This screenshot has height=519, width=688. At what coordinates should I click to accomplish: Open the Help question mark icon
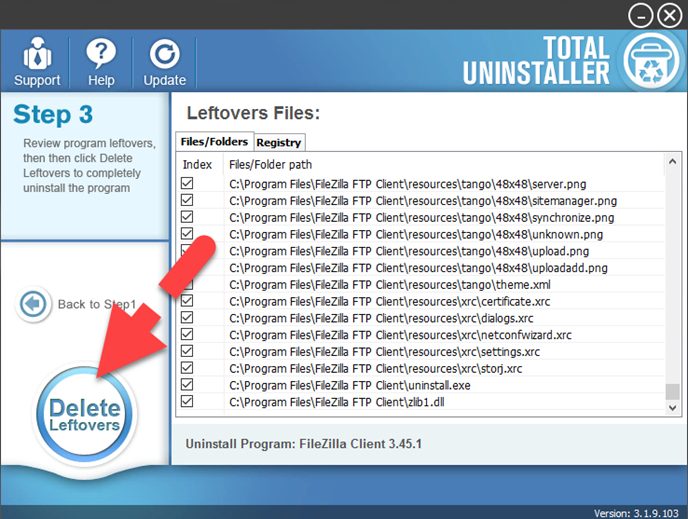(101, 53)
